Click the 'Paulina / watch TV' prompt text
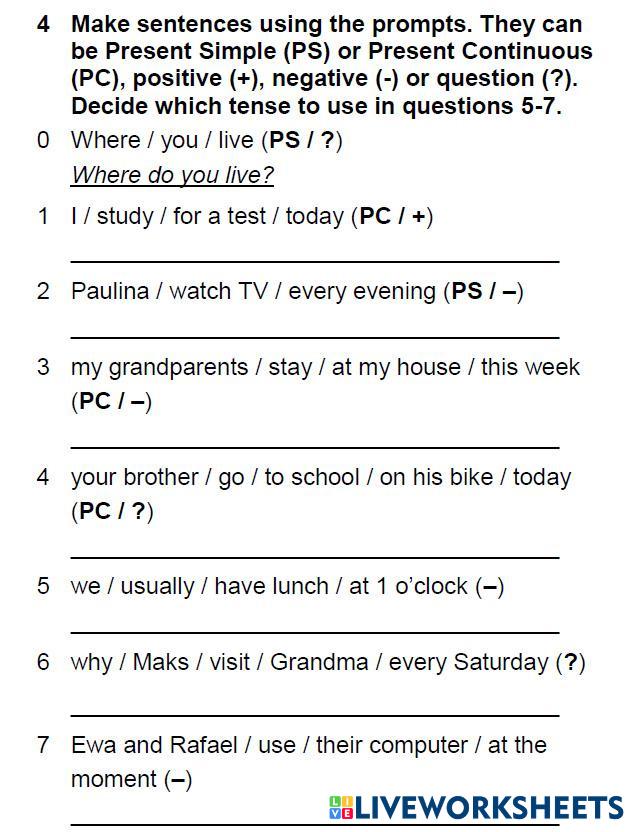 click(297, 291)
